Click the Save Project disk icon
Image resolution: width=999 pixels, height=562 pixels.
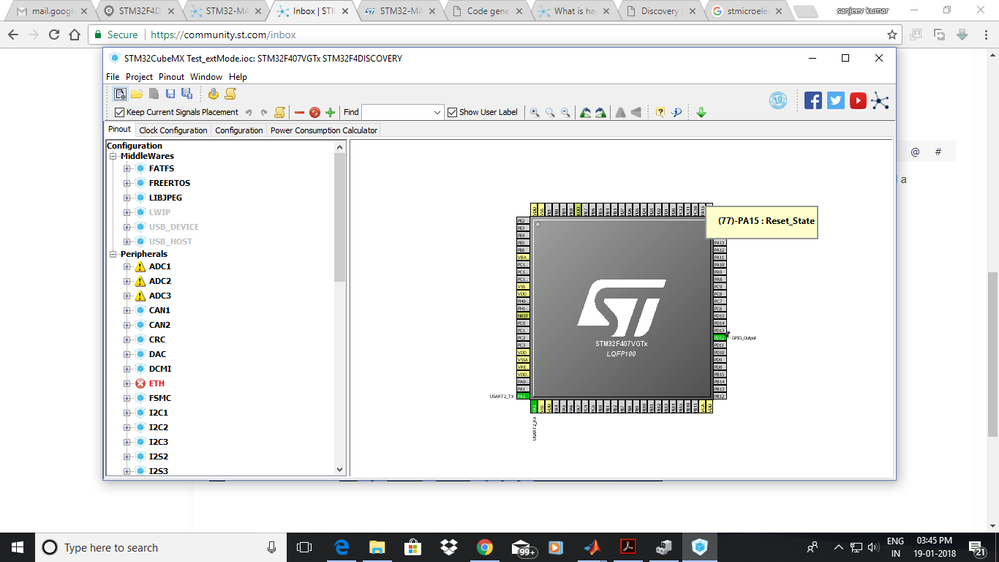170,94
